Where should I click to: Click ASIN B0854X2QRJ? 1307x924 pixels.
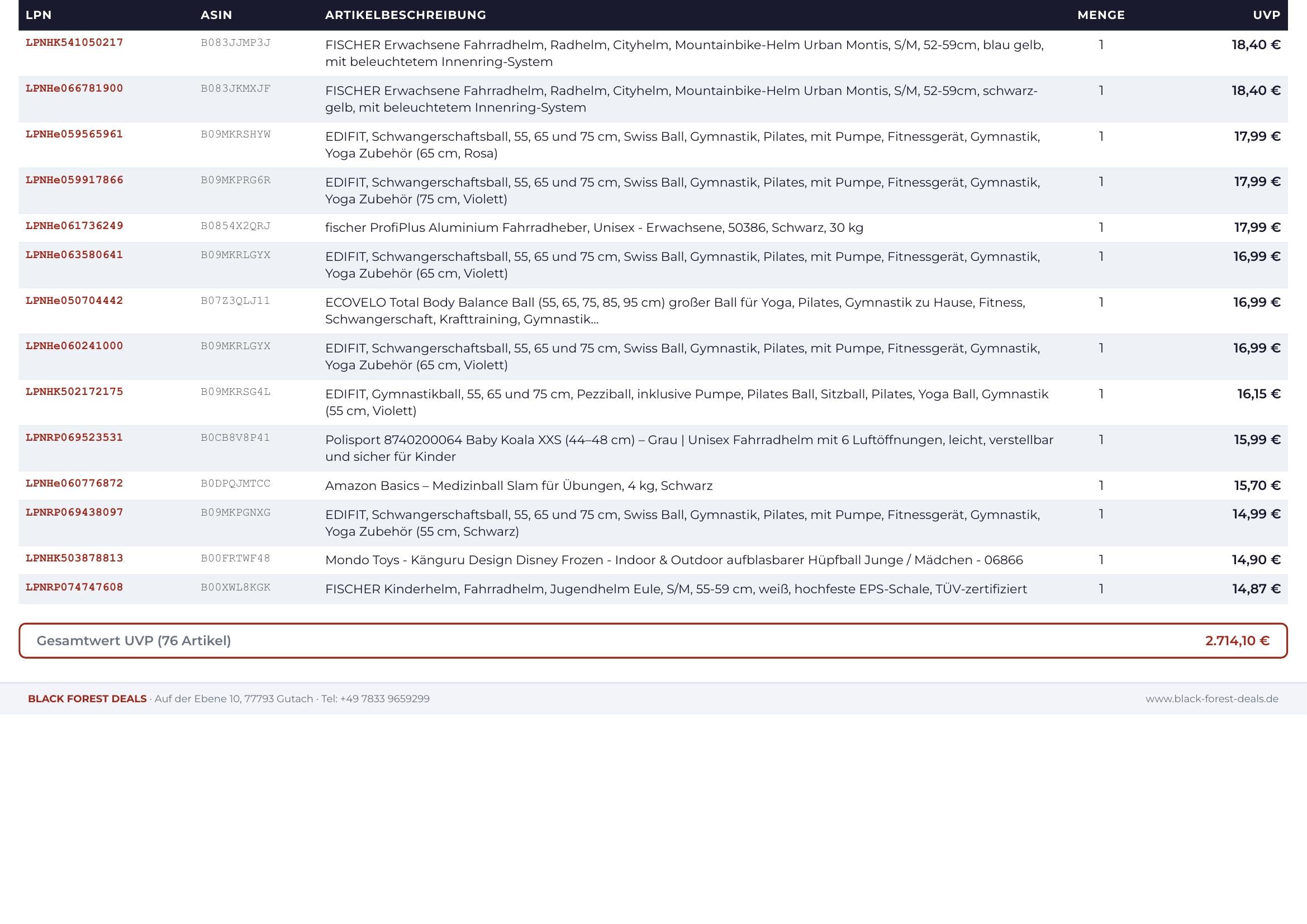pyautogui.click(x=236, y=226)
